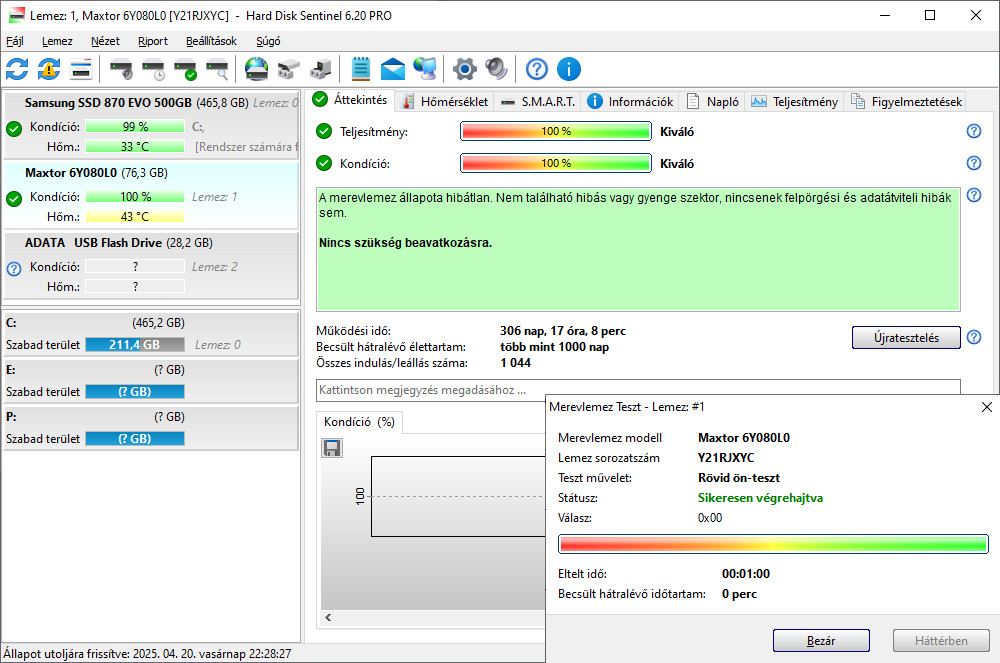The height and width of the screenshot is (663, 1000).
Task: Click the Teljesítmény 100 % gradient bar
Action: click(556, 131)
